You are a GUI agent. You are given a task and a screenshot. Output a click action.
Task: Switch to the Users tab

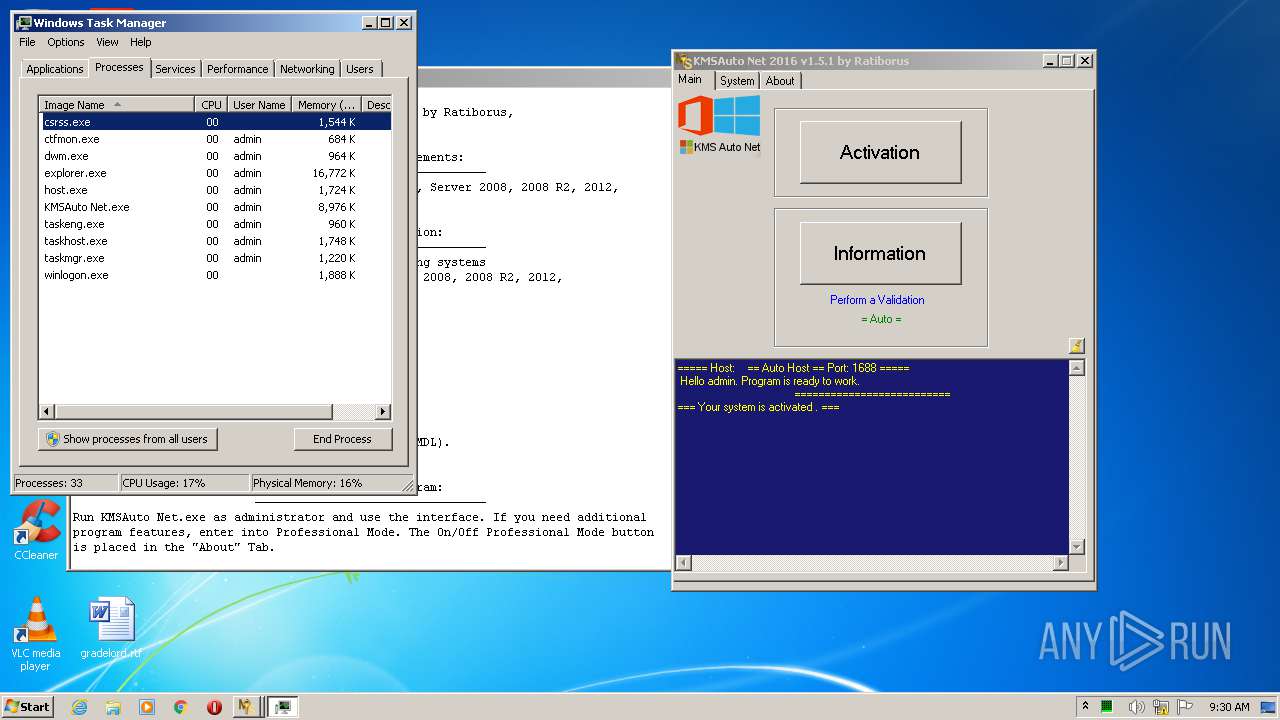(360, 69)
